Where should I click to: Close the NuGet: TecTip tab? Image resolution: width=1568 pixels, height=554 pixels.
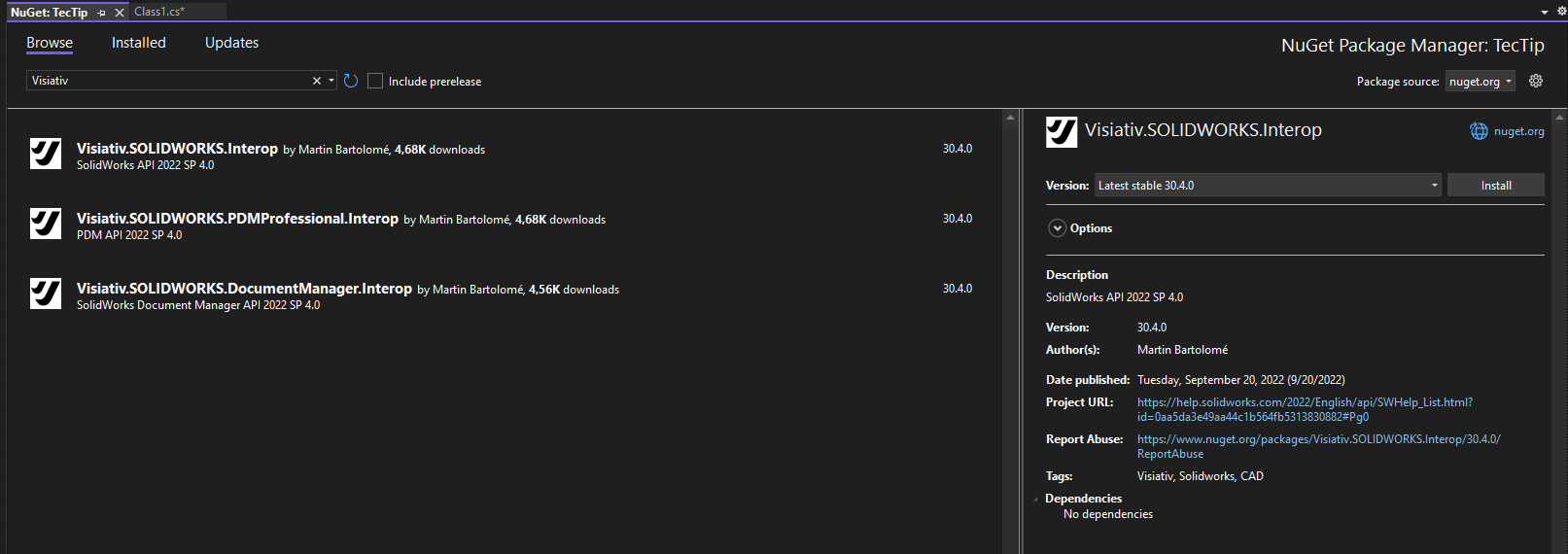(x=120, y=13)
